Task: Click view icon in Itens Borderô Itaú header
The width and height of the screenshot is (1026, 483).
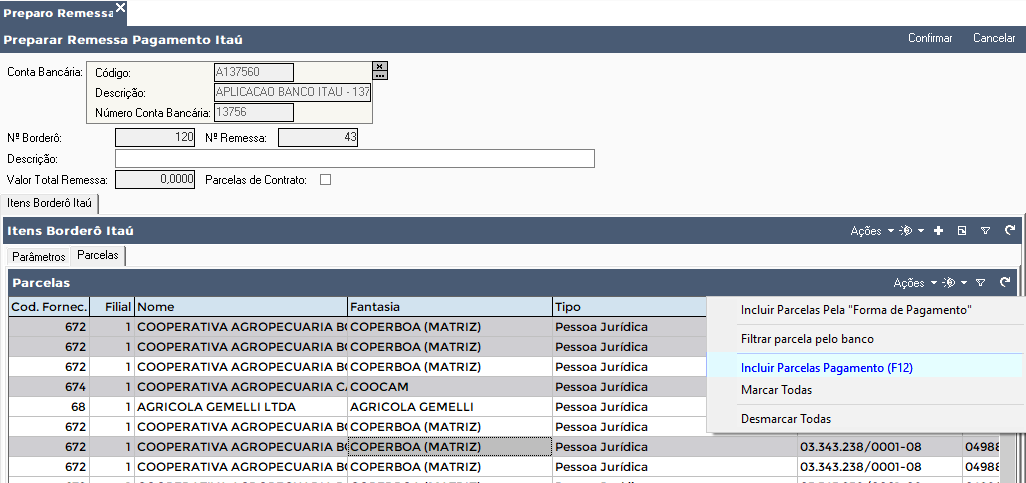Action: click(906, 230)
